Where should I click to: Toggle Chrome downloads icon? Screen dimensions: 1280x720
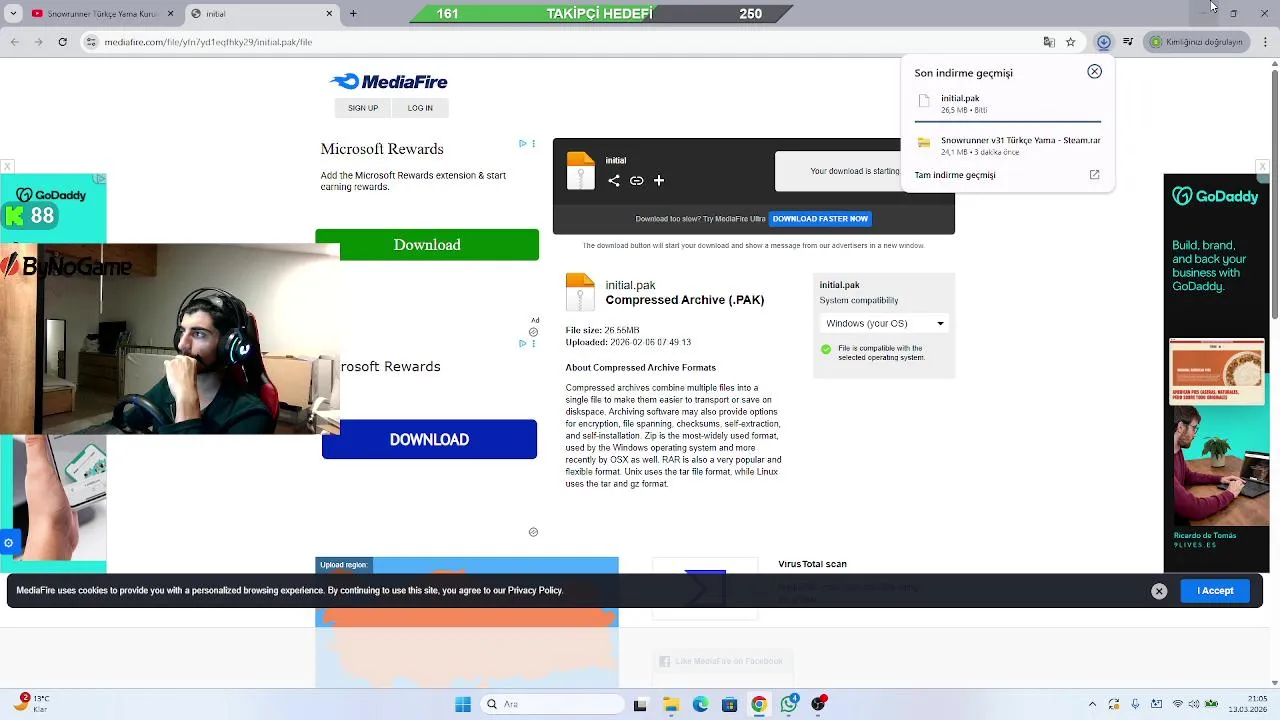1104,42
